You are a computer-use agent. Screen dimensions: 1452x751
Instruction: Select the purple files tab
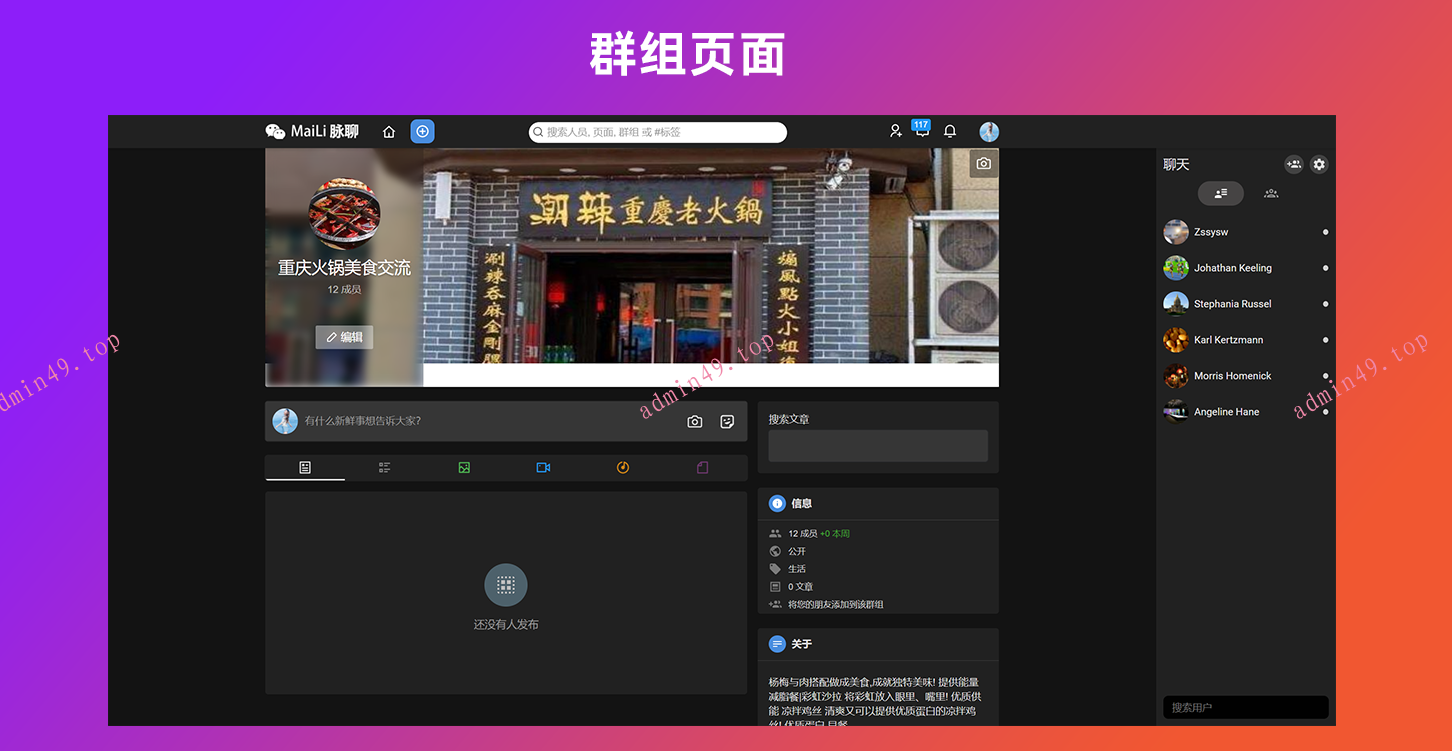[702, 468]
